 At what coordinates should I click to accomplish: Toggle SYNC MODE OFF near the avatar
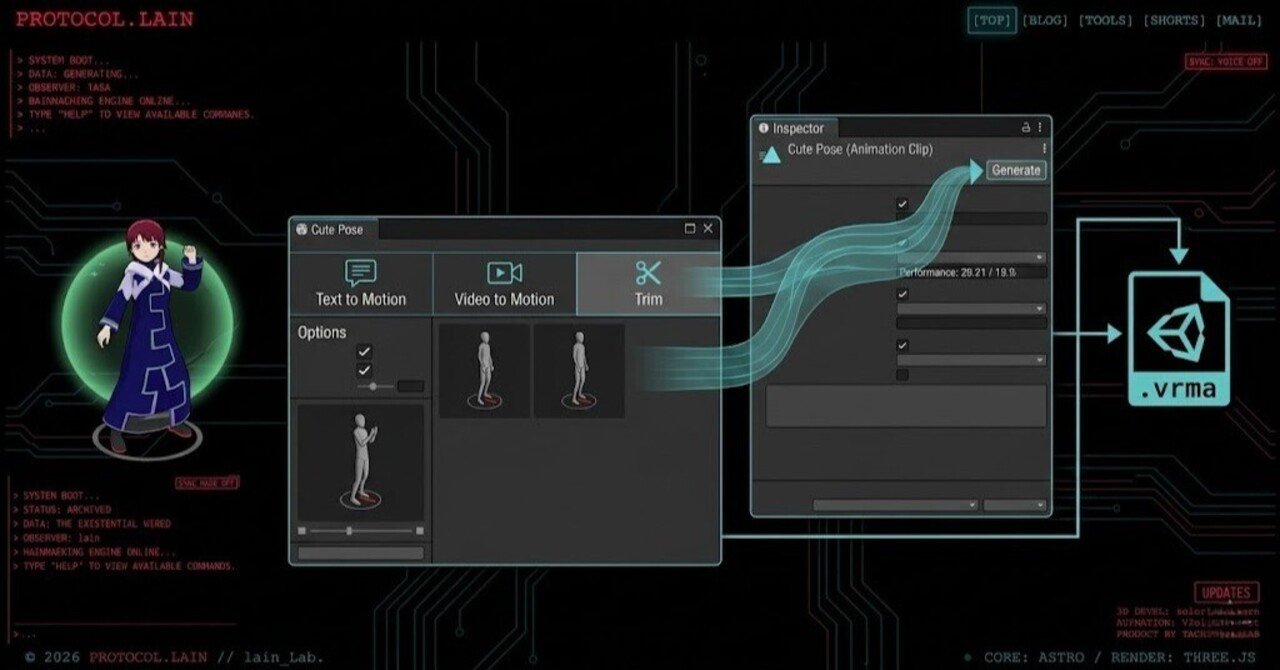pyautogui.click(x=207, y=483)
